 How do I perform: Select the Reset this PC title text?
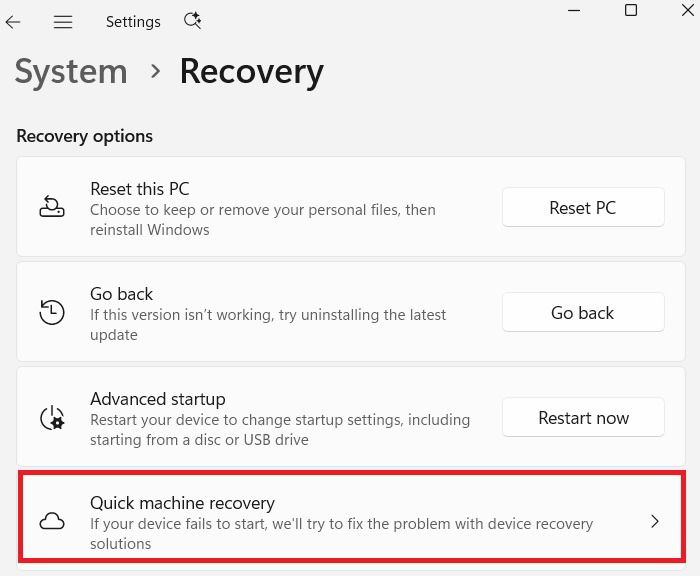(x=139, y=189)
